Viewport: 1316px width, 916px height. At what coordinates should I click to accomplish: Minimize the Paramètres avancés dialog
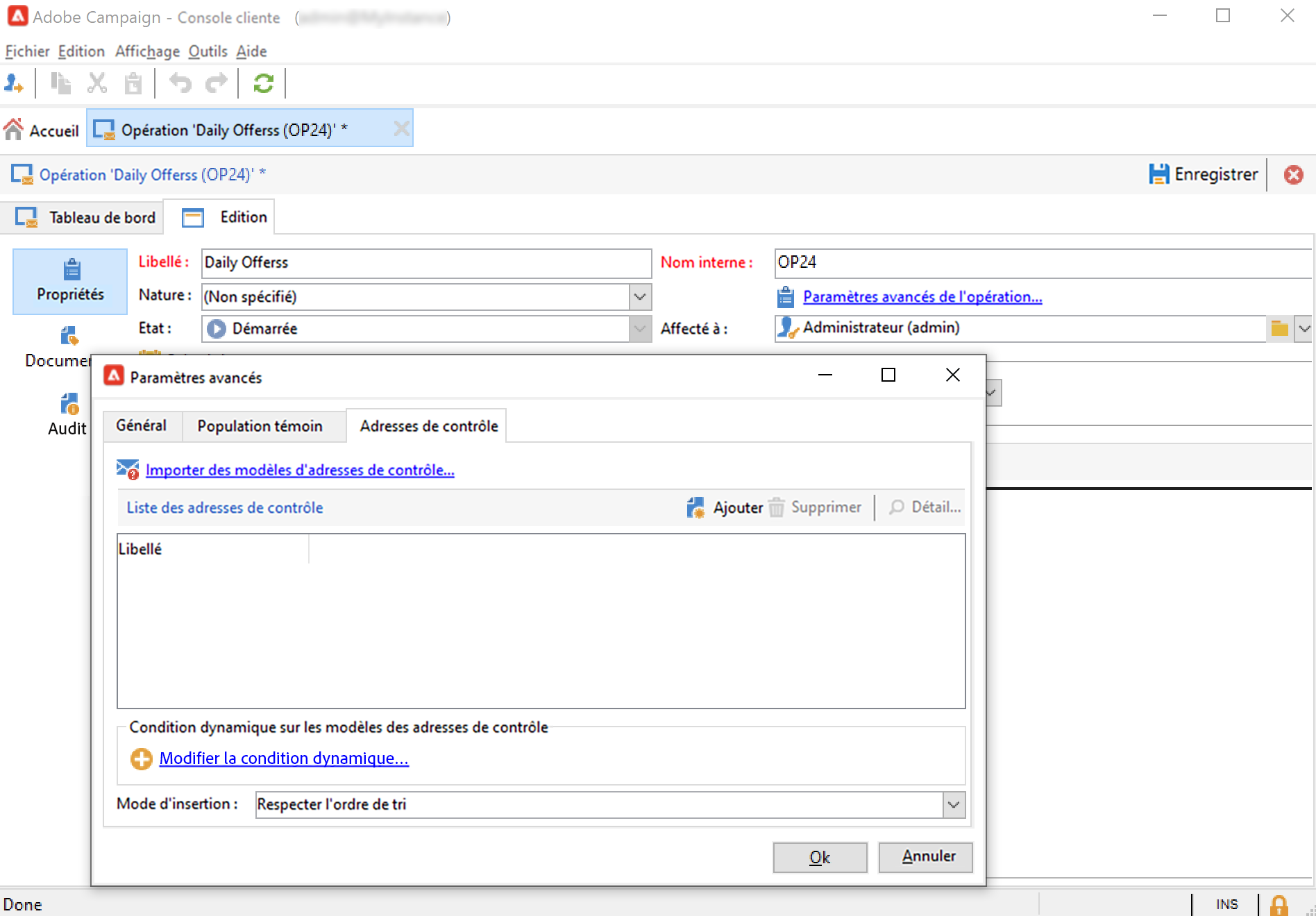point(825,375)
